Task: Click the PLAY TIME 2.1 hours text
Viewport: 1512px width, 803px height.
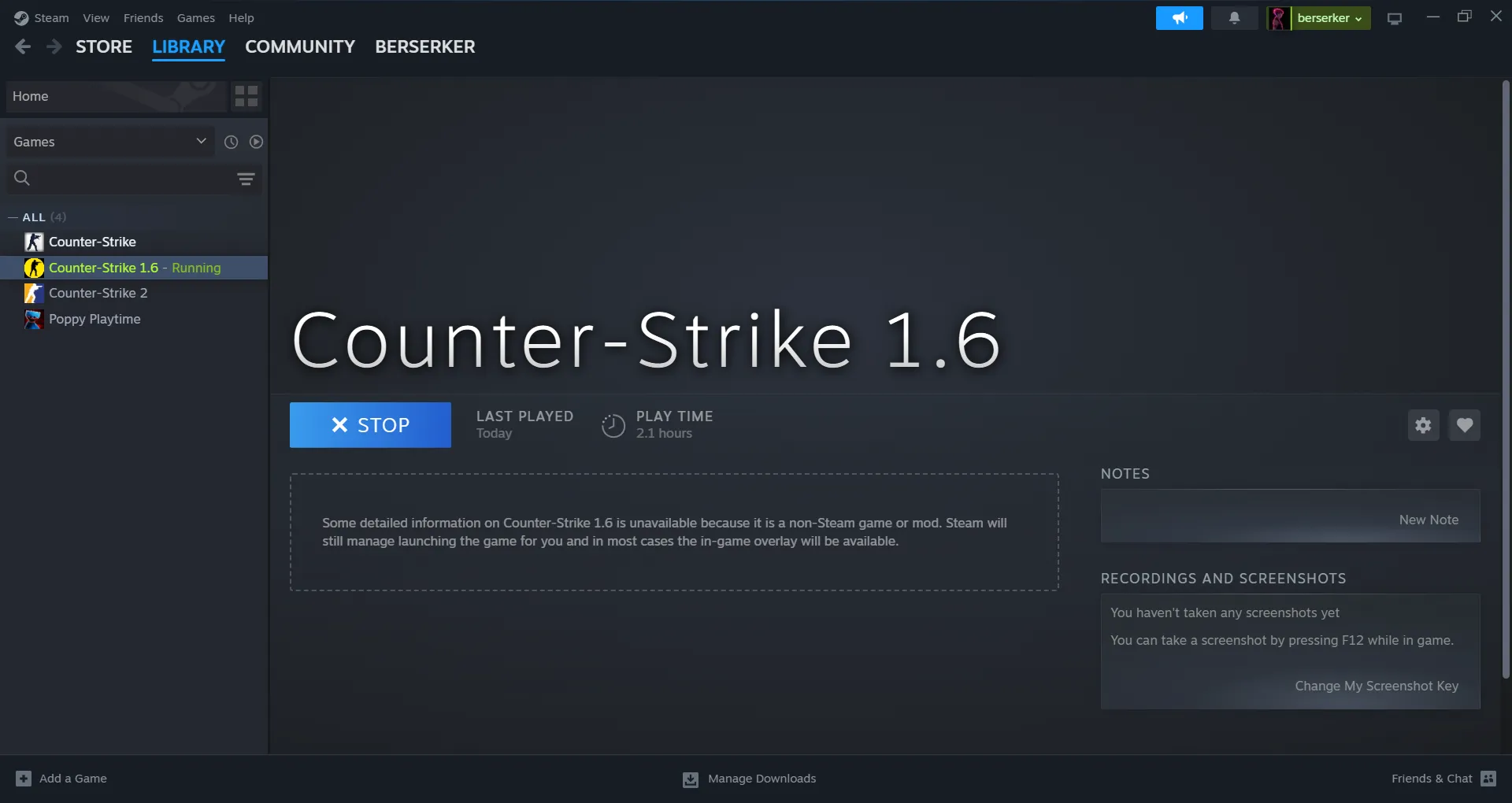Action: point(674,424)
